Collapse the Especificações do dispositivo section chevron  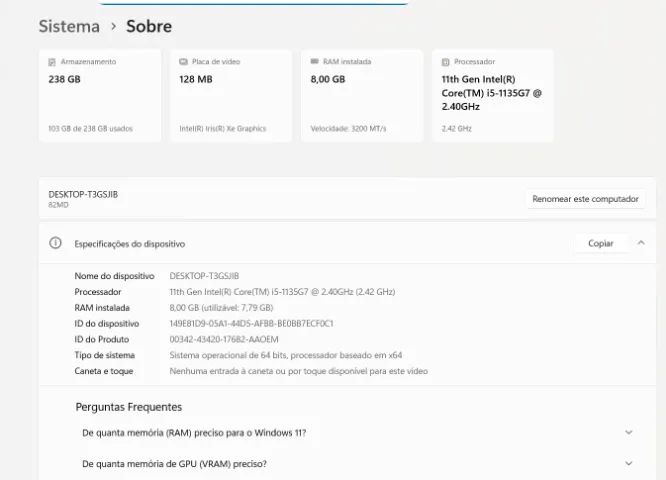(x=641, y=243)
